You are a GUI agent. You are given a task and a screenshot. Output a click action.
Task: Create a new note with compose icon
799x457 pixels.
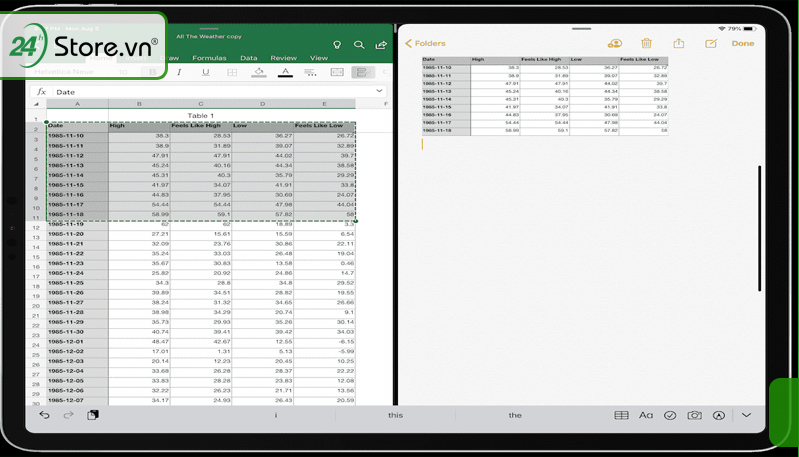point(711,43)
